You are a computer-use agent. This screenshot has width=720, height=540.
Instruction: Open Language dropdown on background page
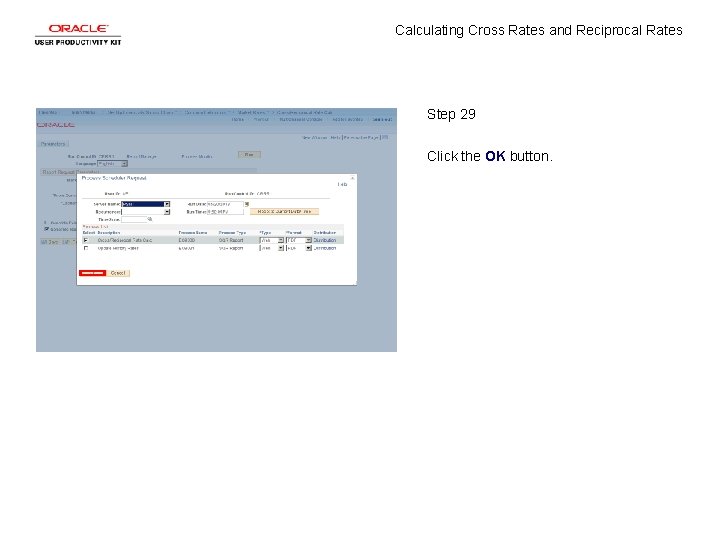(112, 163)
